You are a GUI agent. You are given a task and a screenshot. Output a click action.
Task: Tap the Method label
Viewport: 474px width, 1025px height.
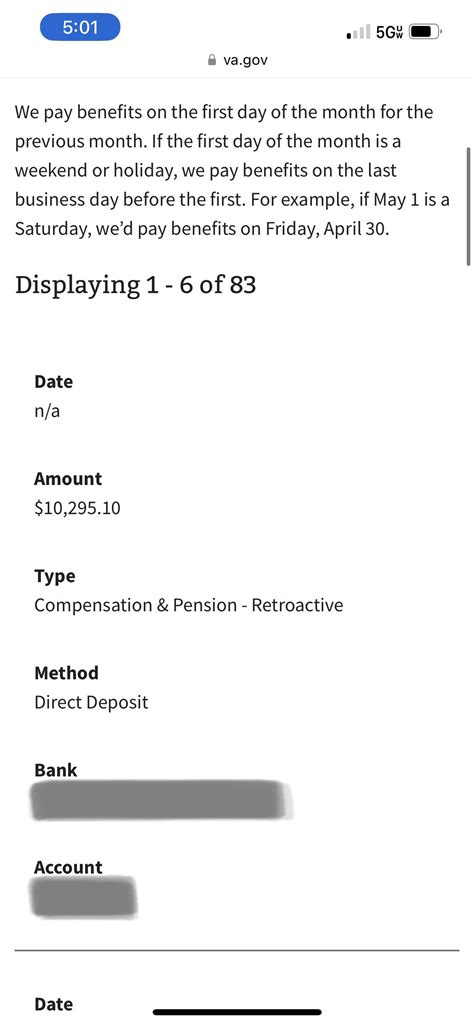pyautogui.click(x=66, y=673)
